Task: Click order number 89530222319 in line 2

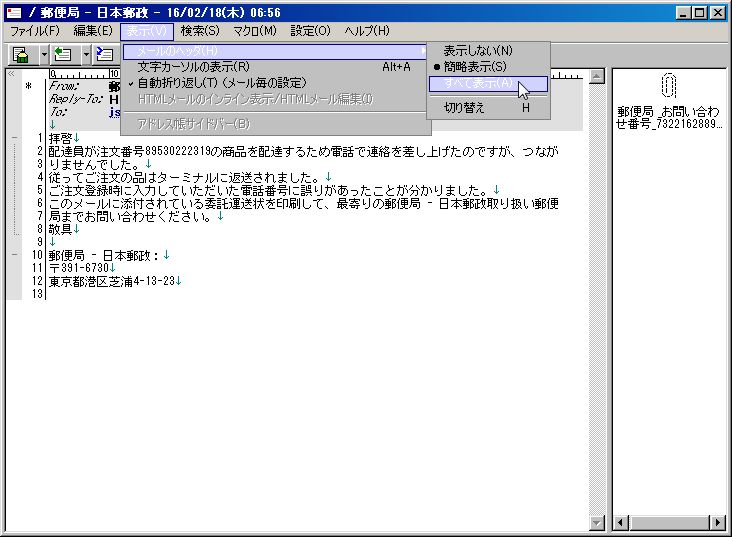Action: coord(177,151)
